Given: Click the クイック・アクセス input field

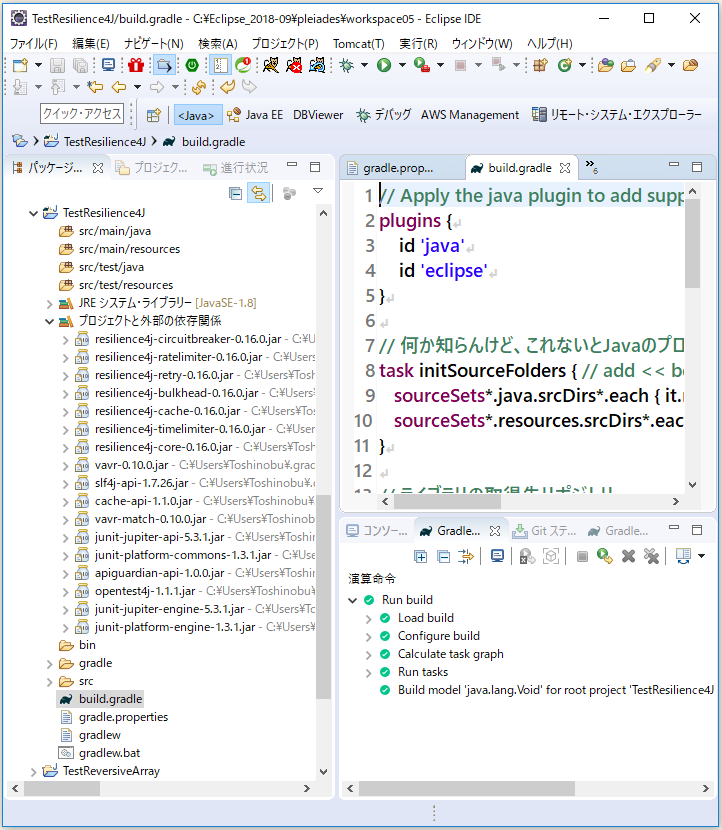Looking at the screenshot, I should pos(82,113).
